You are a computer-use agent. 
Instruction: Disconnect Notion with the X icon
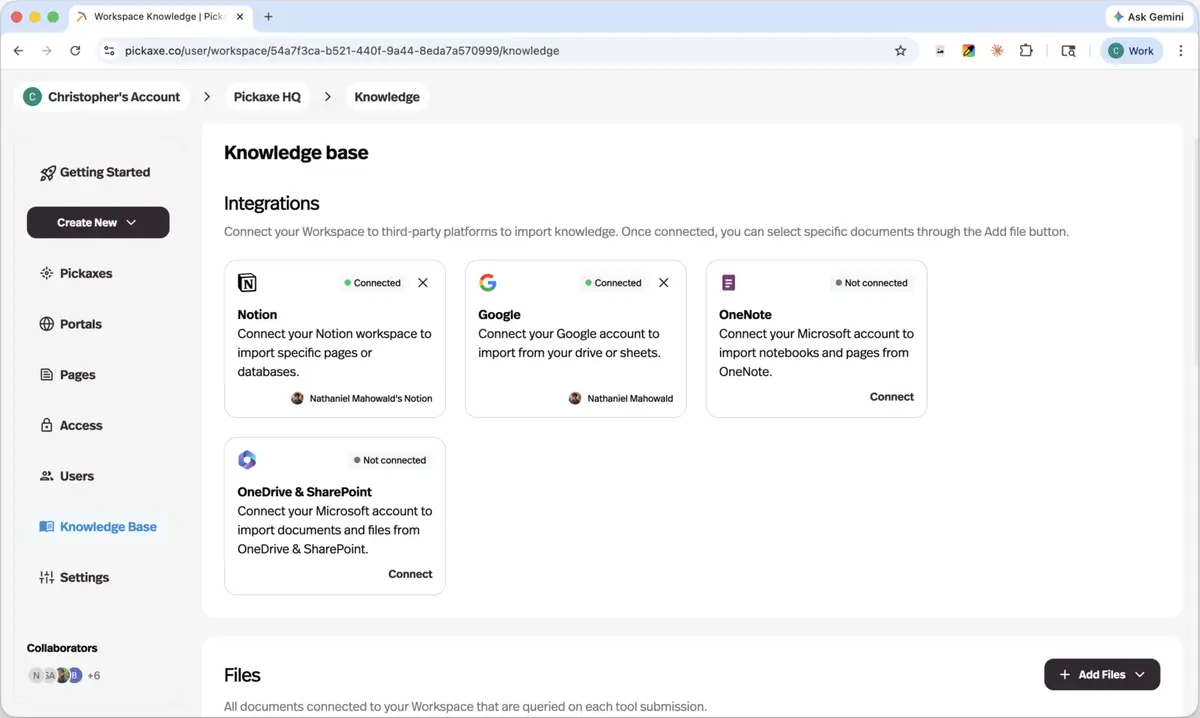coord(423,283)
